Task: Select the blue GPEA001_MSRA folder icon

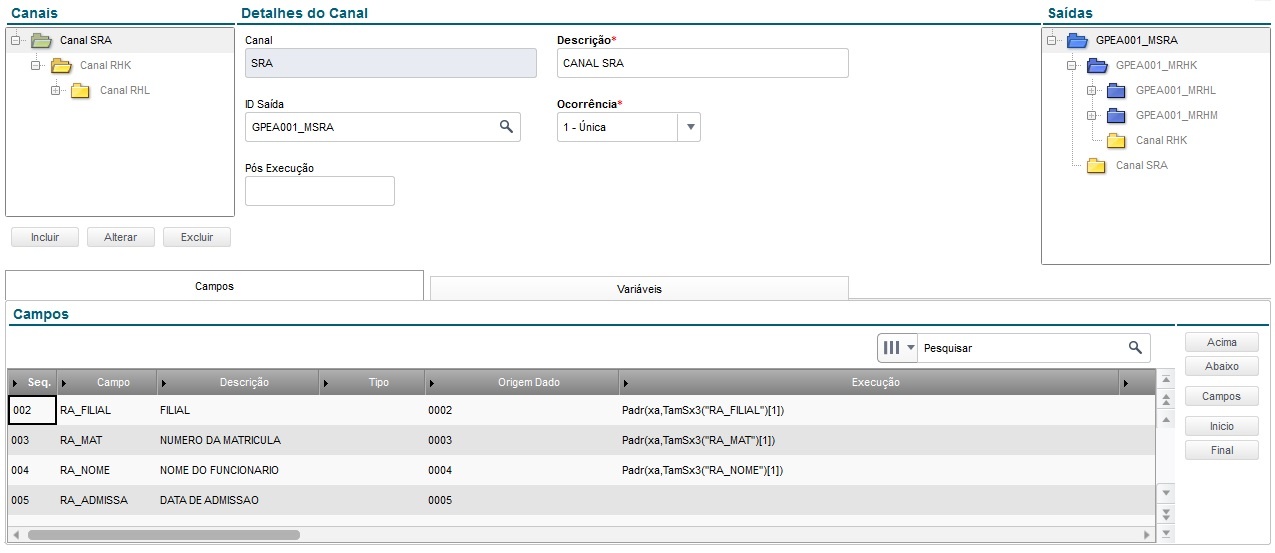Action: (1077, 41)
